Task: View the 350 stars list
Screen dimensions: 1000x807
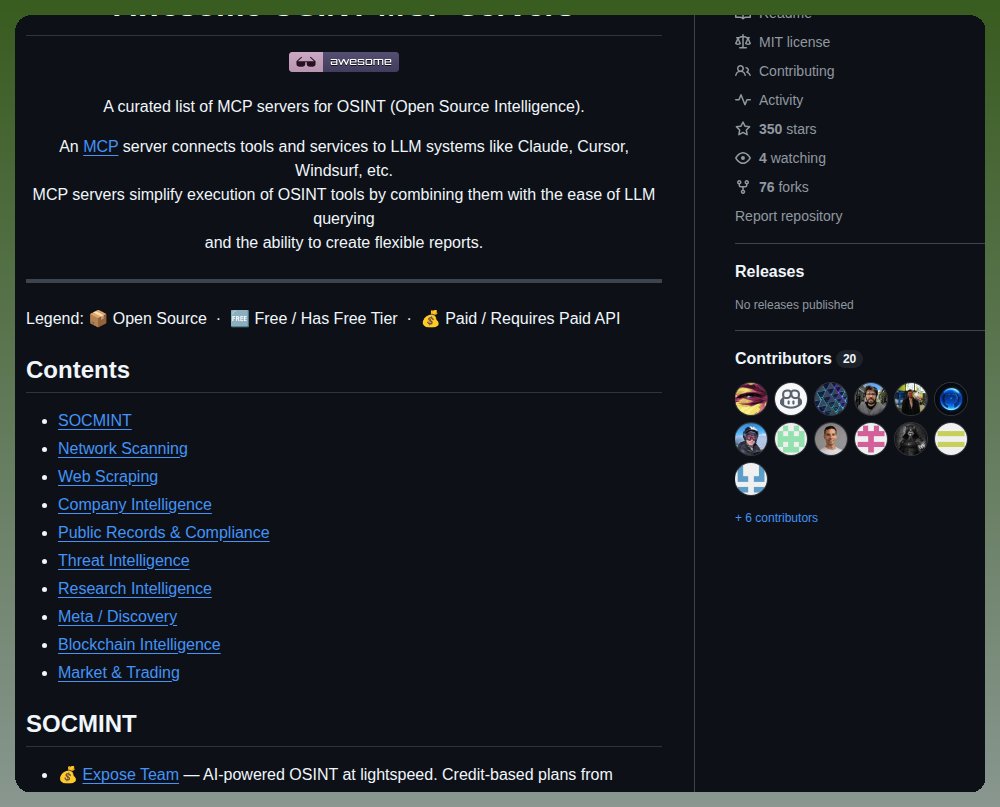Action: coord(788,129)
